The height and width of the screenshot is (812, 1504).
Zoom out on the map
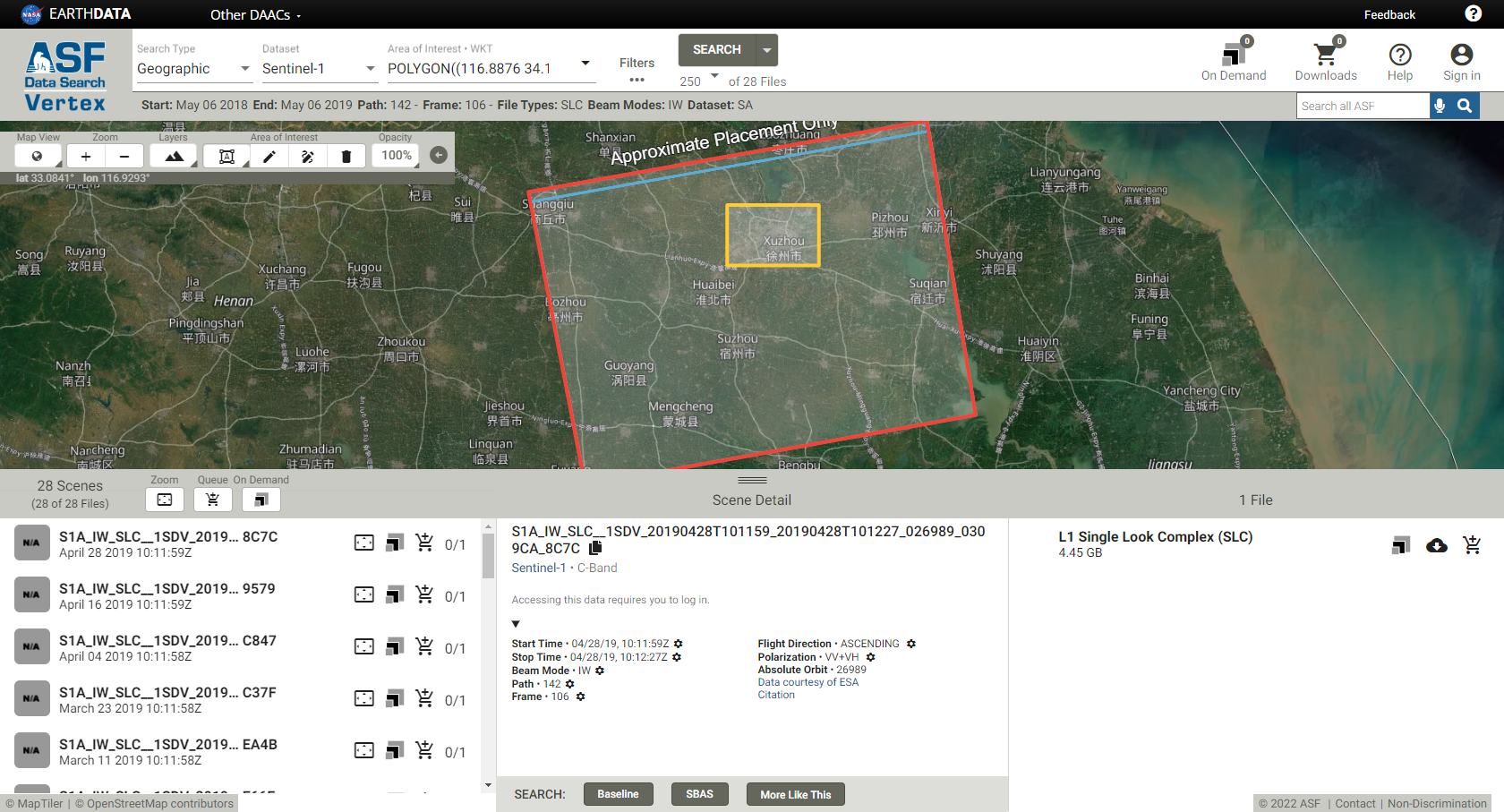click(x=124, y=156)
